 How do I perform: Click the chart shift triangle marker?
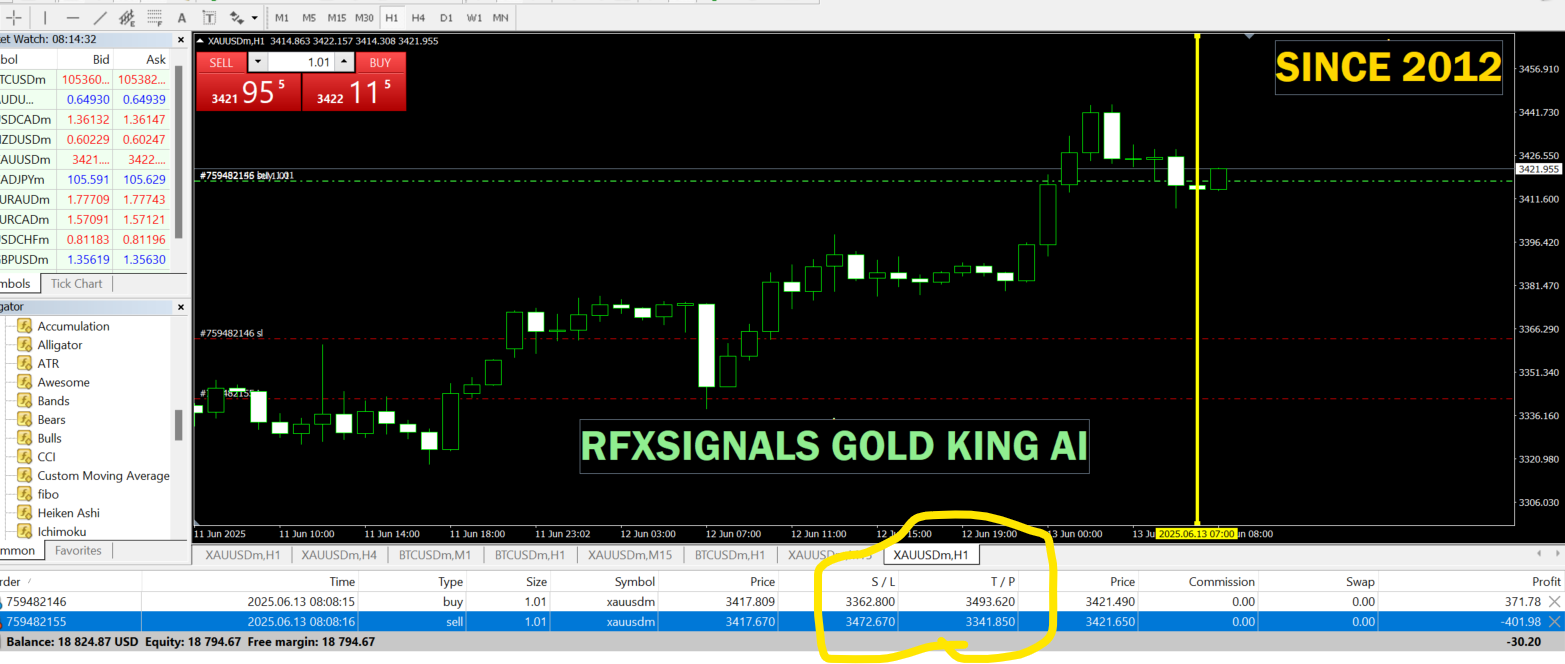pos(1249,36)
